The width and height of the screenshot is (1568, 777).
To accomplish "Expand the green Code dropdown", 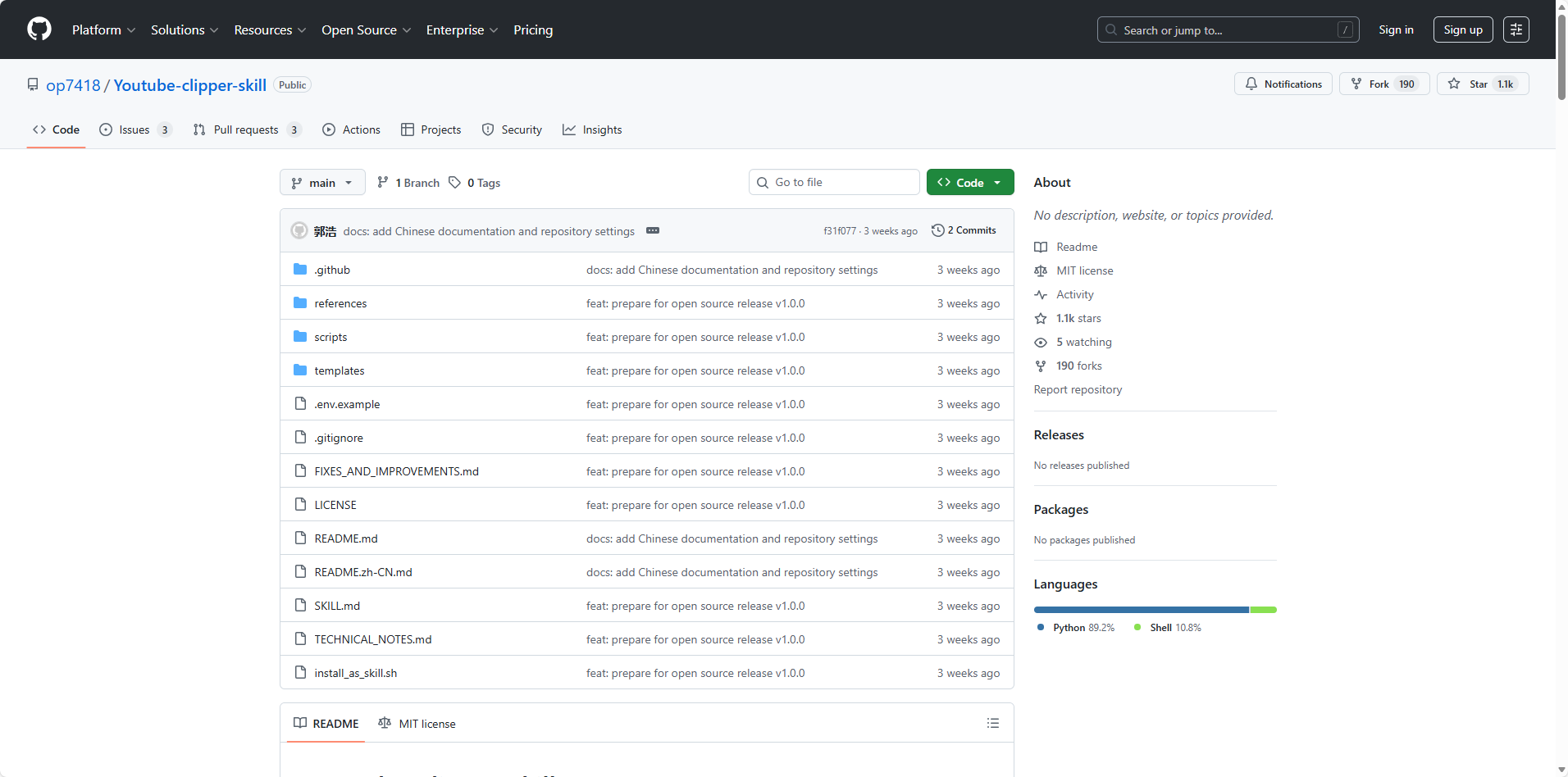I will (969, 183).
